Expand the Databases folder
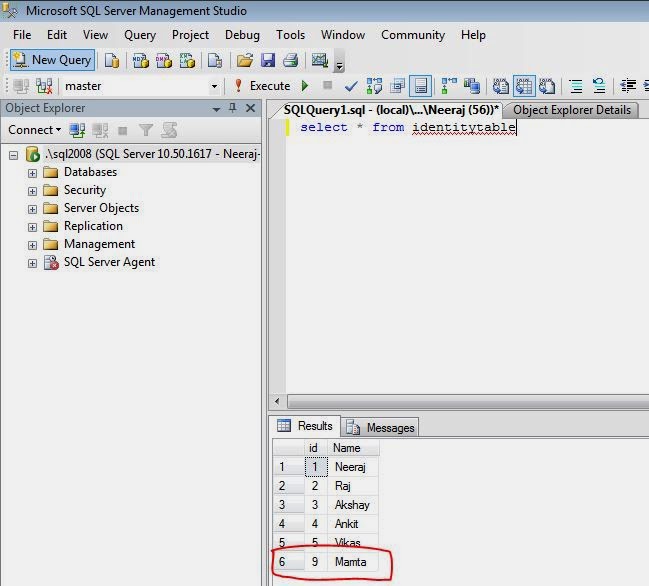The height and width of the screenshot is (586, 649). [32, 173]
